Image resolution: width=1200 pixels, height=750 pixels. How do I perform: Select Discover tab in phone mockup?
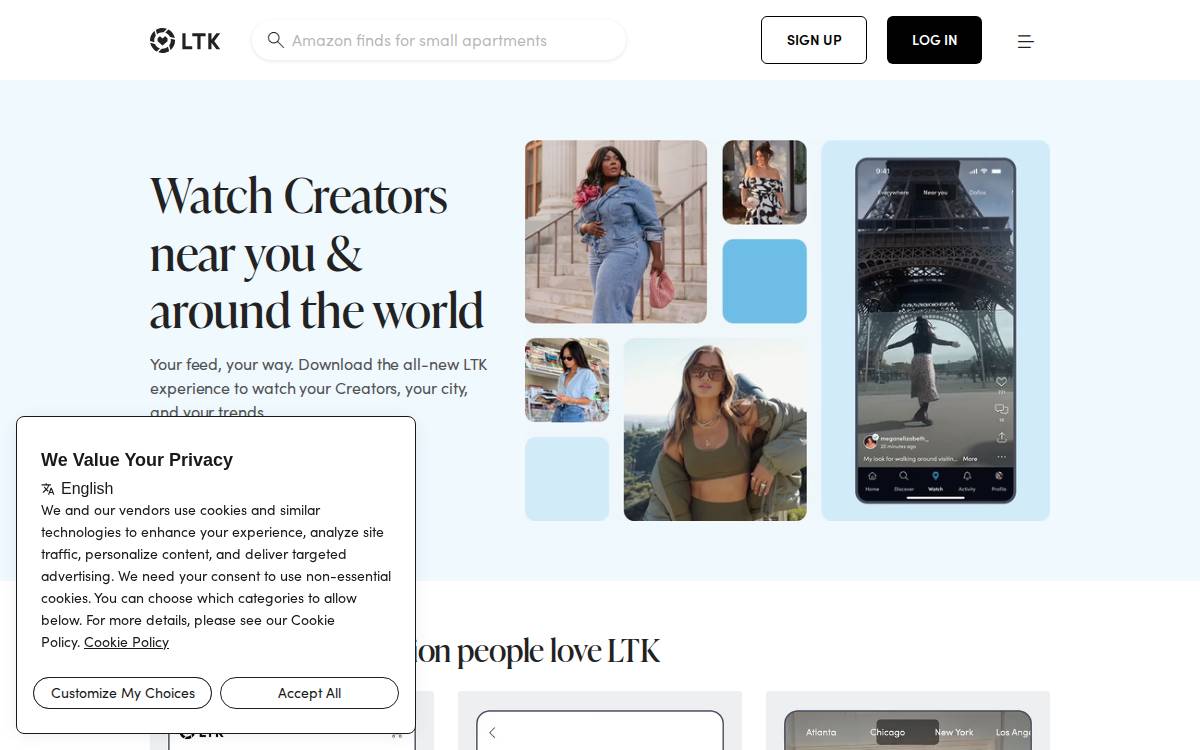click(904, 481)
